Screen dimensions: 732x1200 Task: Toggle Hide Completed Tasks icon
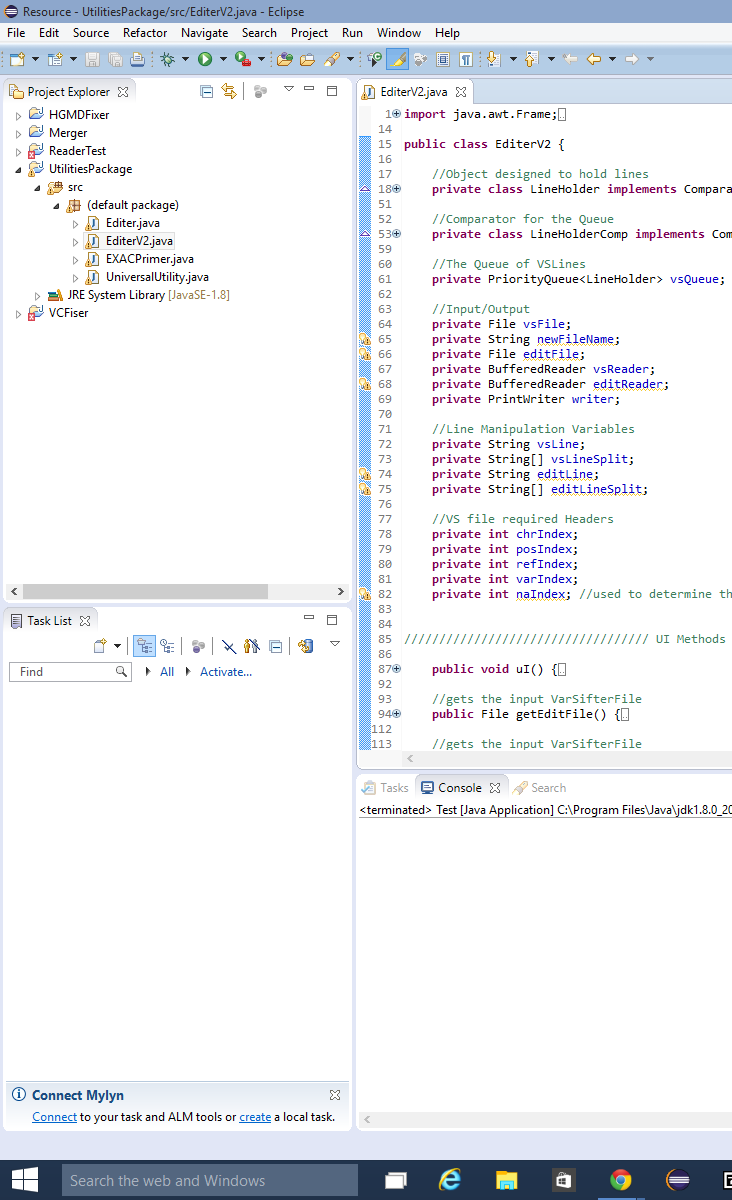229,647
